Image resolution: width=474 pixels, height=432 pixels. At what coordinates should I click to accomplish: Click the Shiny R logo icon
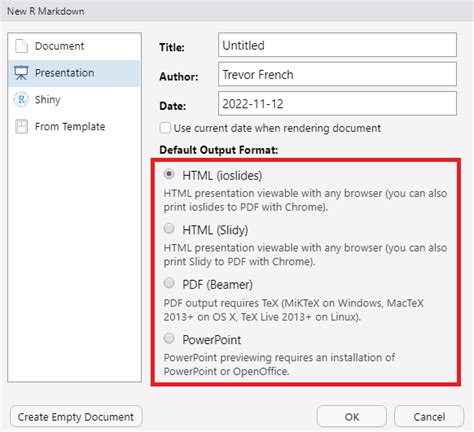pyautogui.click(x=21, y=99)
